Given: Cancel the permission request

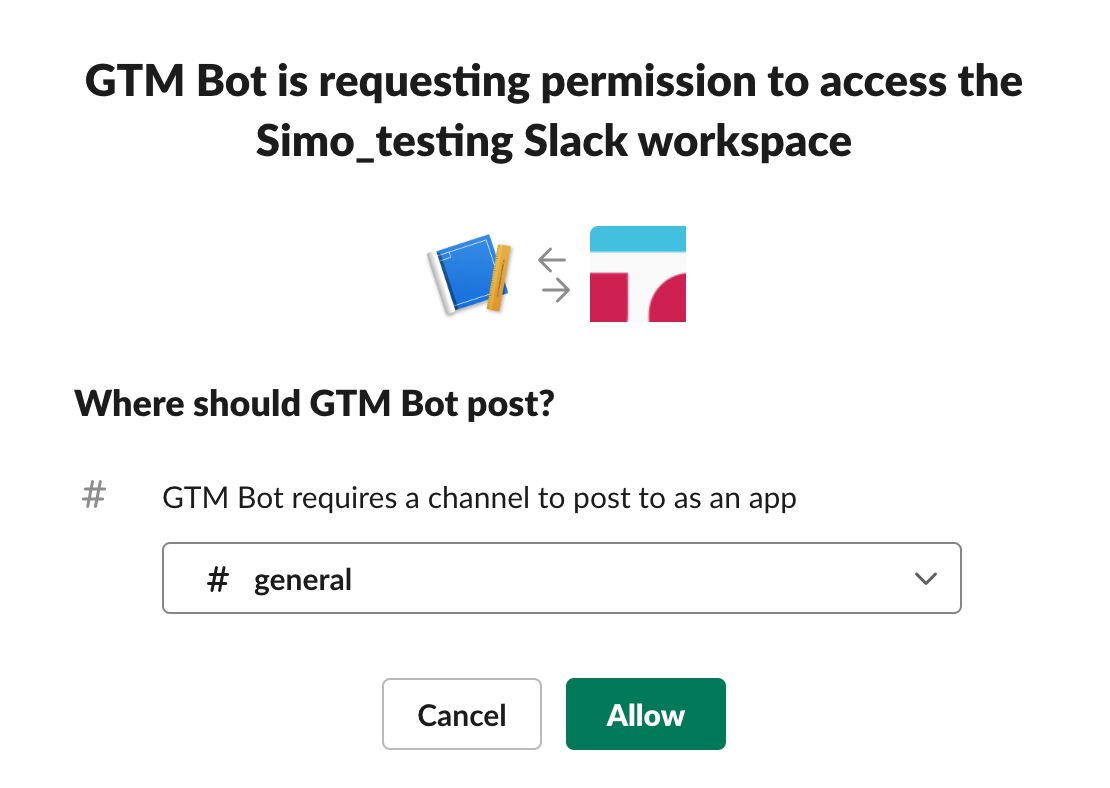Looking at the screenshot, I should (462, 714).
